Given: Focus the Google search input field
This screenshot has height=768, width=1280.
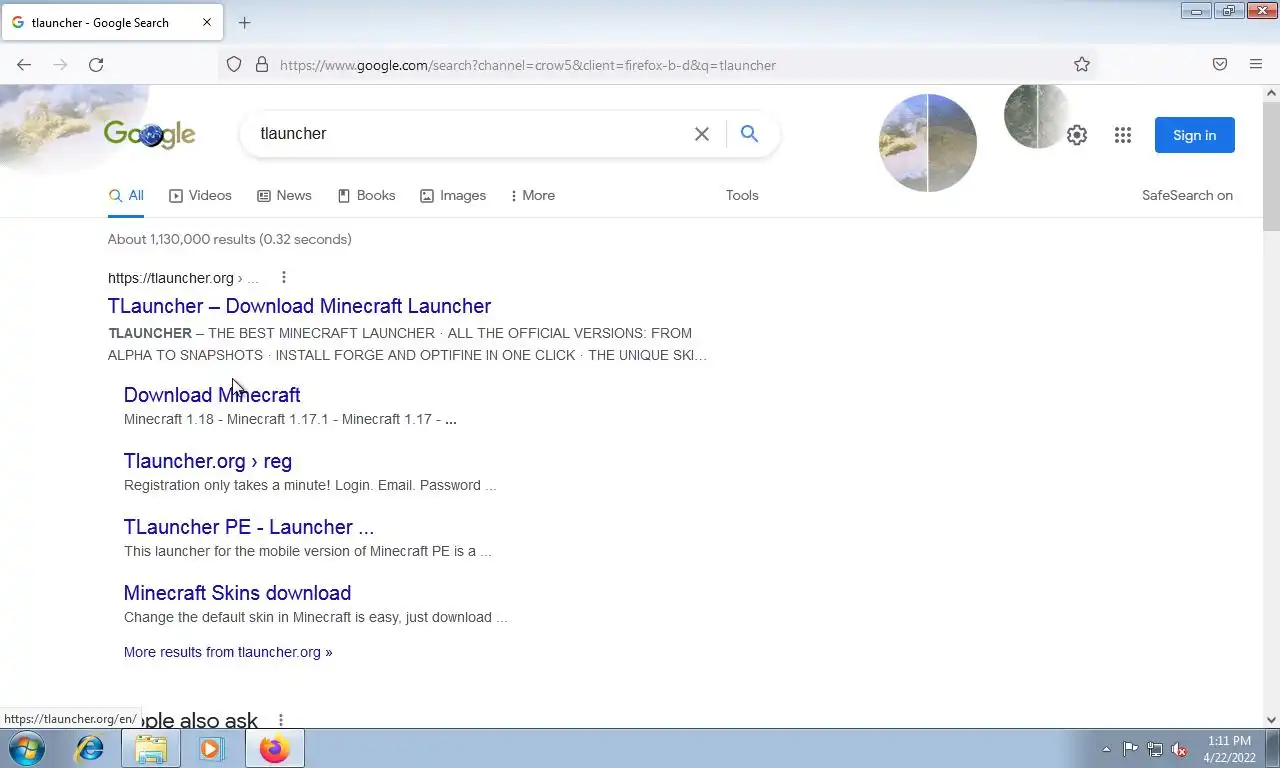Looking at the screenshot, I should coord(470,134).
